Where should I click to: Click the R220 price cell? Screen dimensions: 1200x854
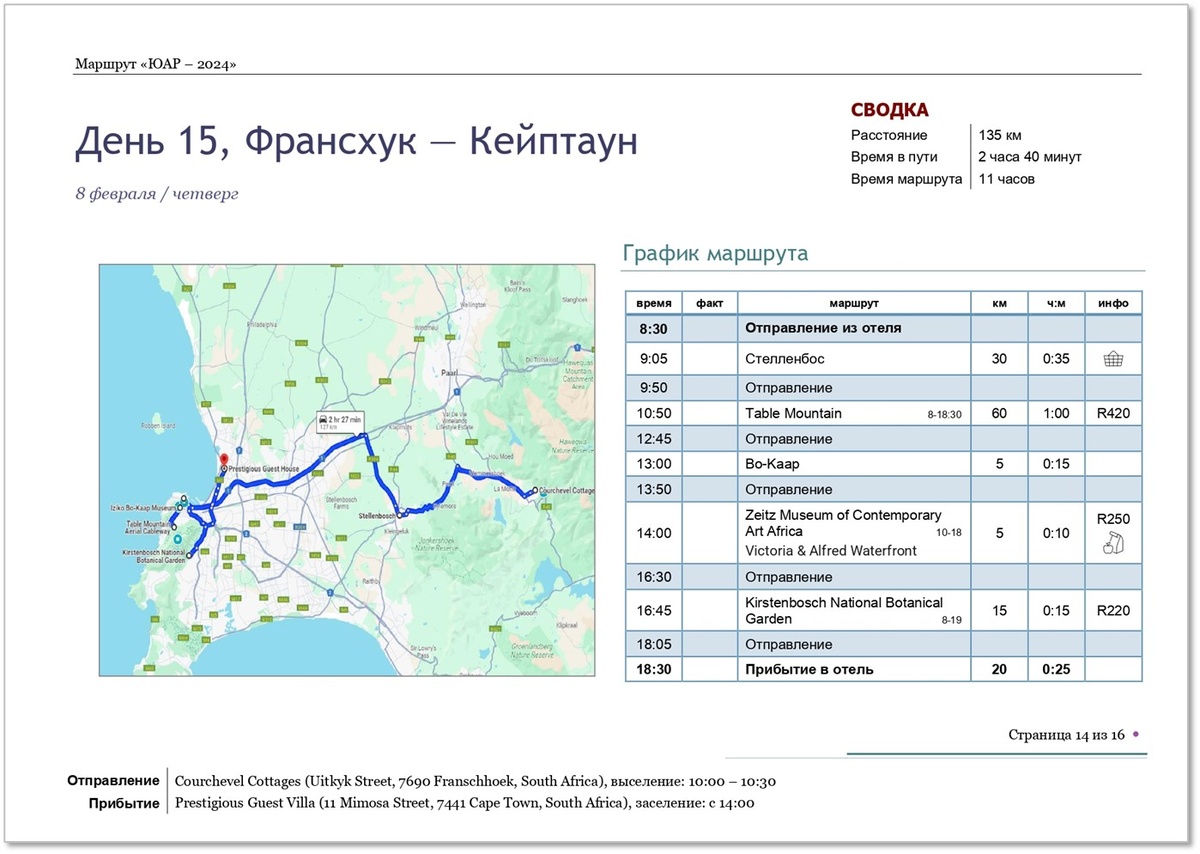click(1113, 610)
